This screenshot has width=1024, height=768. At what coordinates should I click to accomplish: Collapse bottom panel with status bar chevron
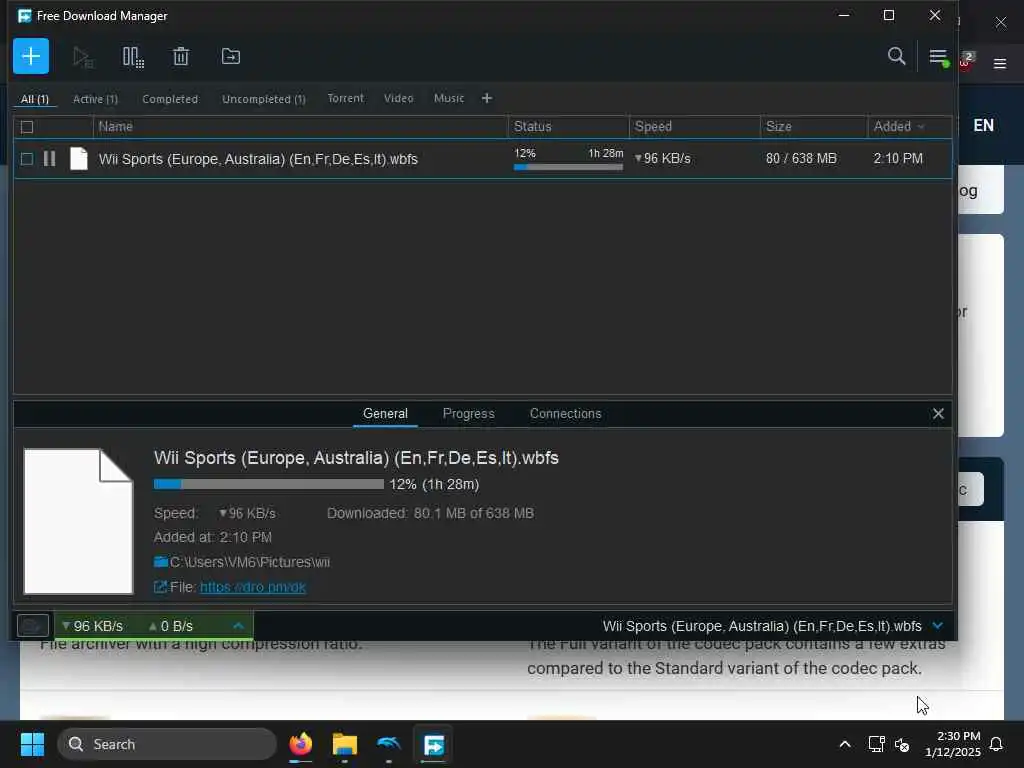tap(938, 626)
